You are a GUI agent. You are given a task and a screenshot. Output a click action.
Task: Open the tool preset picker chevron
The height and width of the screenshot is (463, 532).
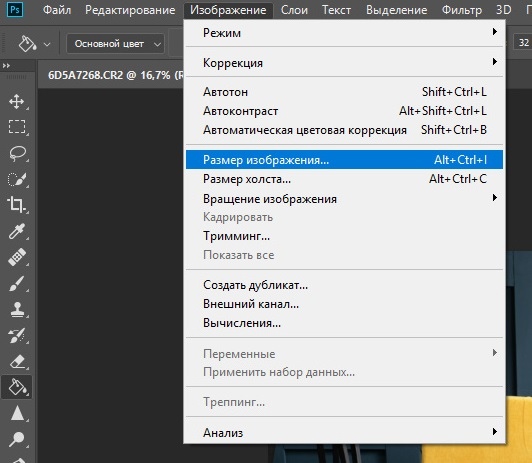(47, 44)
